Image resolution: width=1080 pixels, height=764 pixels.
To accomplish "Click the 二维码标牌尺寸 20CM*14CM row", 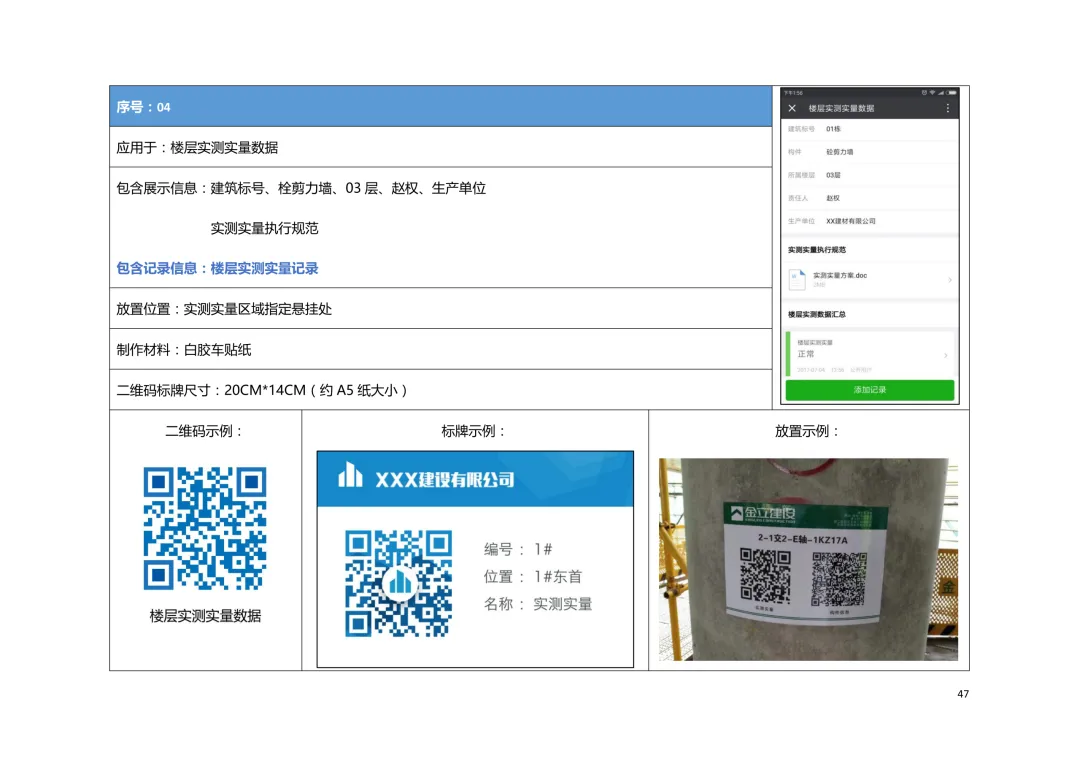I will coord(441,390).
